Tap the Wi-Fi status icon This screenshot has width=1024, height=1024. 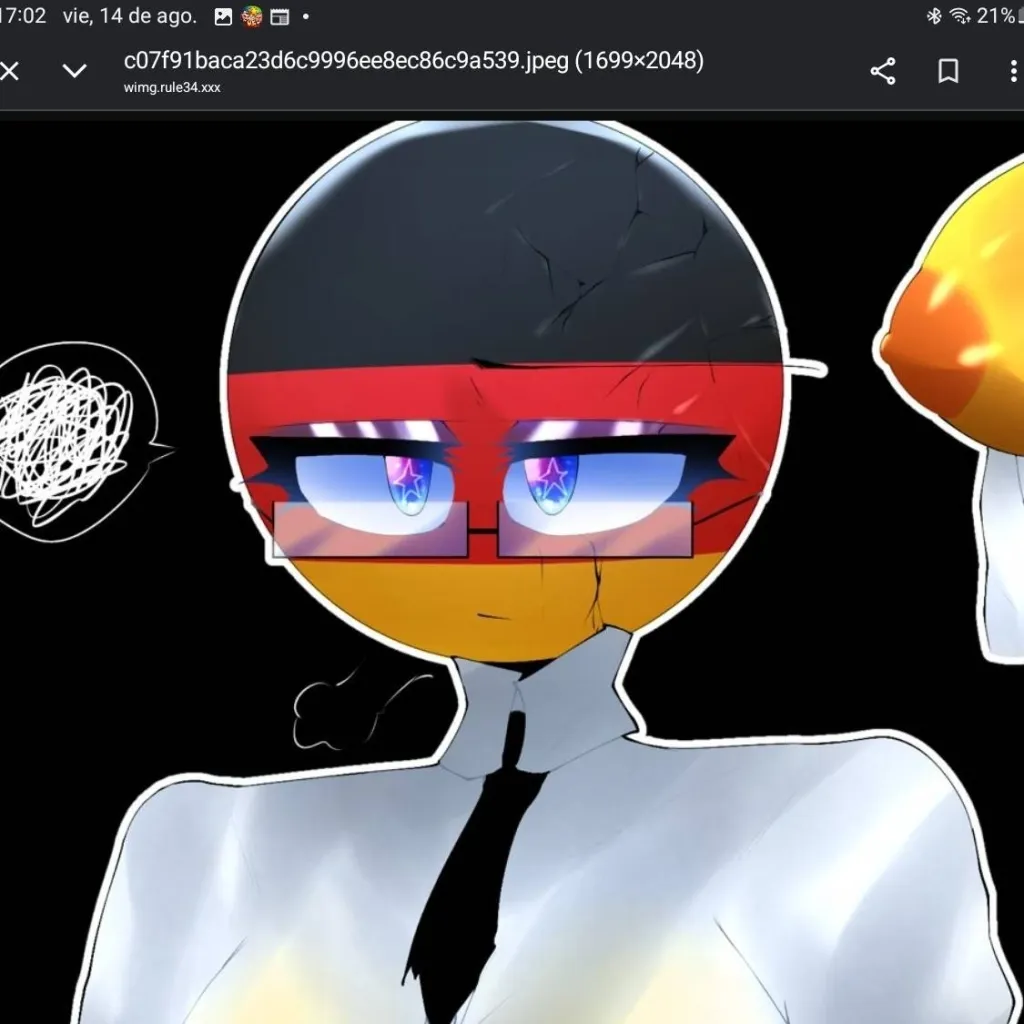(x=960, y=16)
